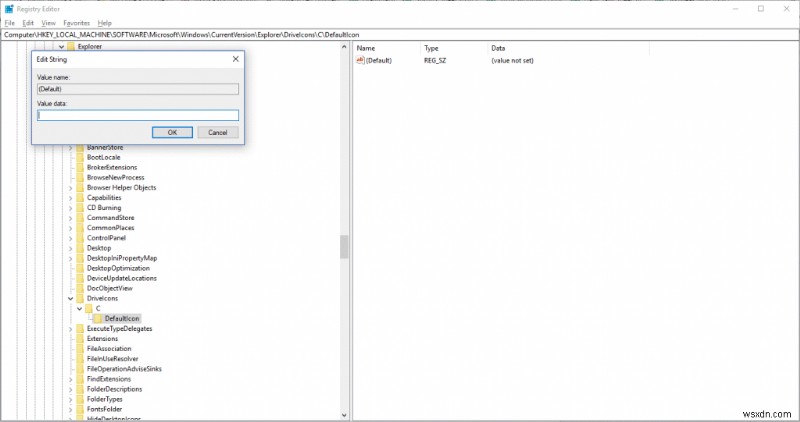The height and width of the screenshot is (422, 800).
Task: Open the File menu
Action: click(10, 23)
